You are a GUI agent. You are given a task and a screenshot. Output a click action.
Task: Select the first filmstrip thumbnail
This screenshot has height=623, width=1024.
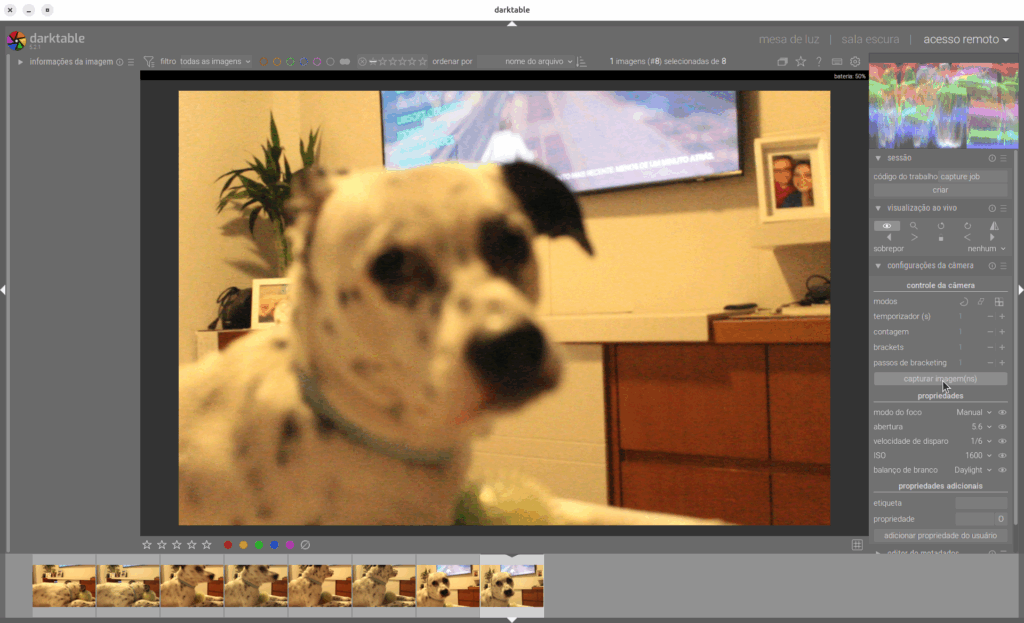pyautogui.click(x=64, y=586)
